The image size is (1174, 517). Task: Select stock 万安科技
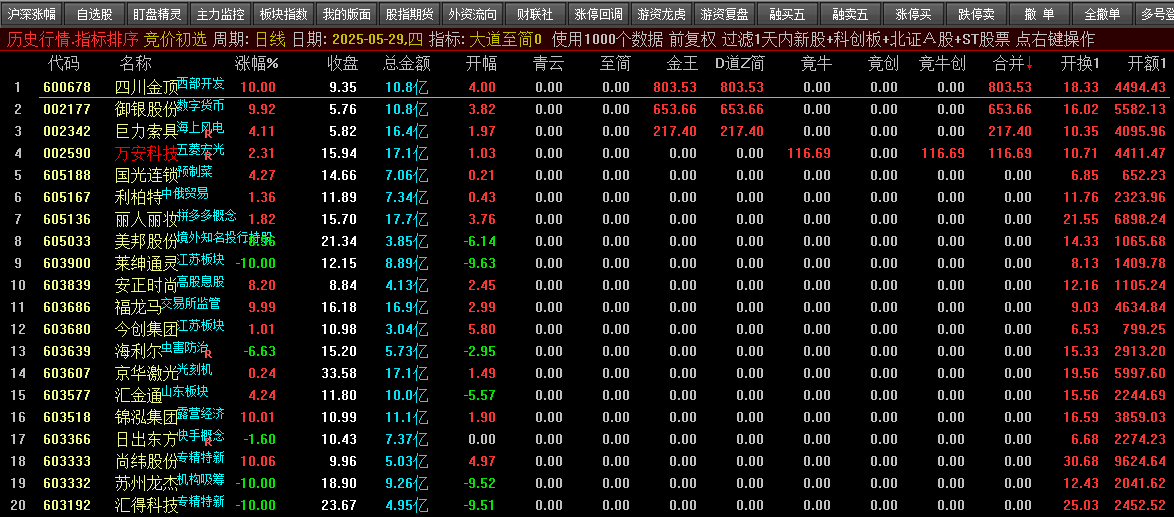[x=147, y=153]
